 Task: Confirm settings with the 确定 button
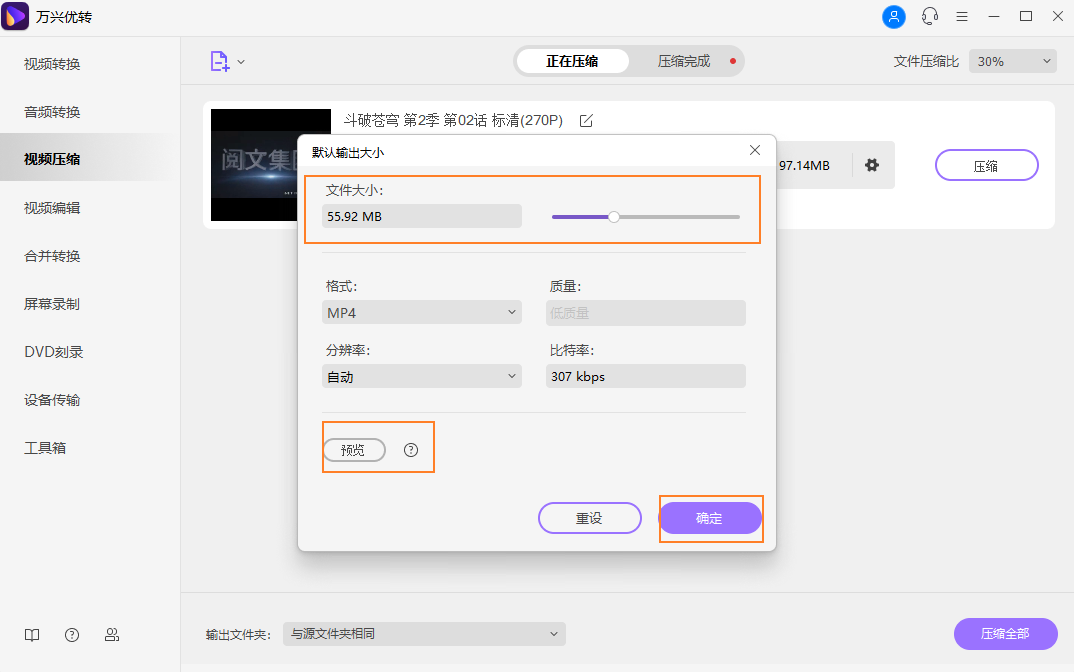point(710,518)
